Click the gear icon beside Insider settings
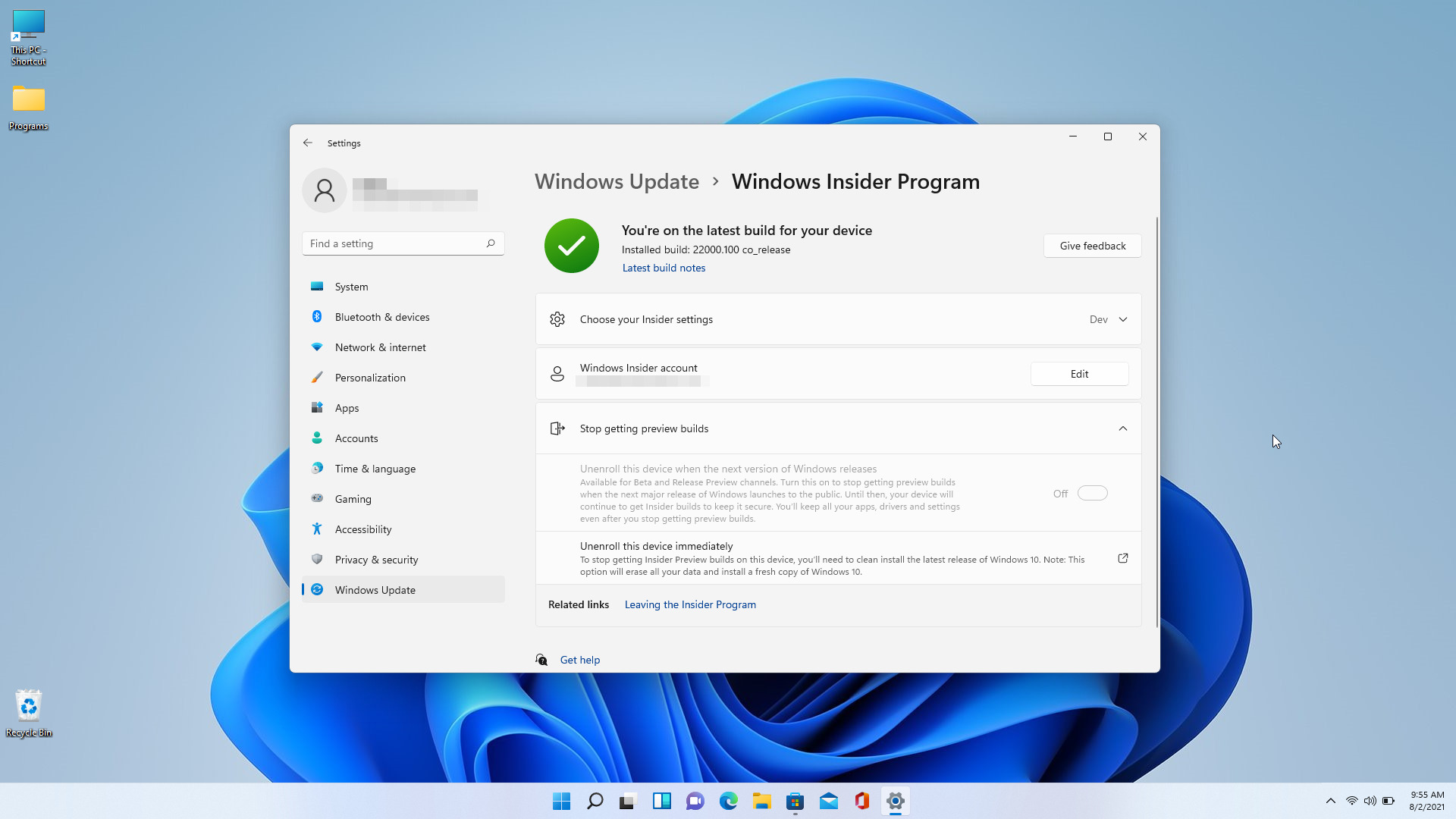 point(557,319)
